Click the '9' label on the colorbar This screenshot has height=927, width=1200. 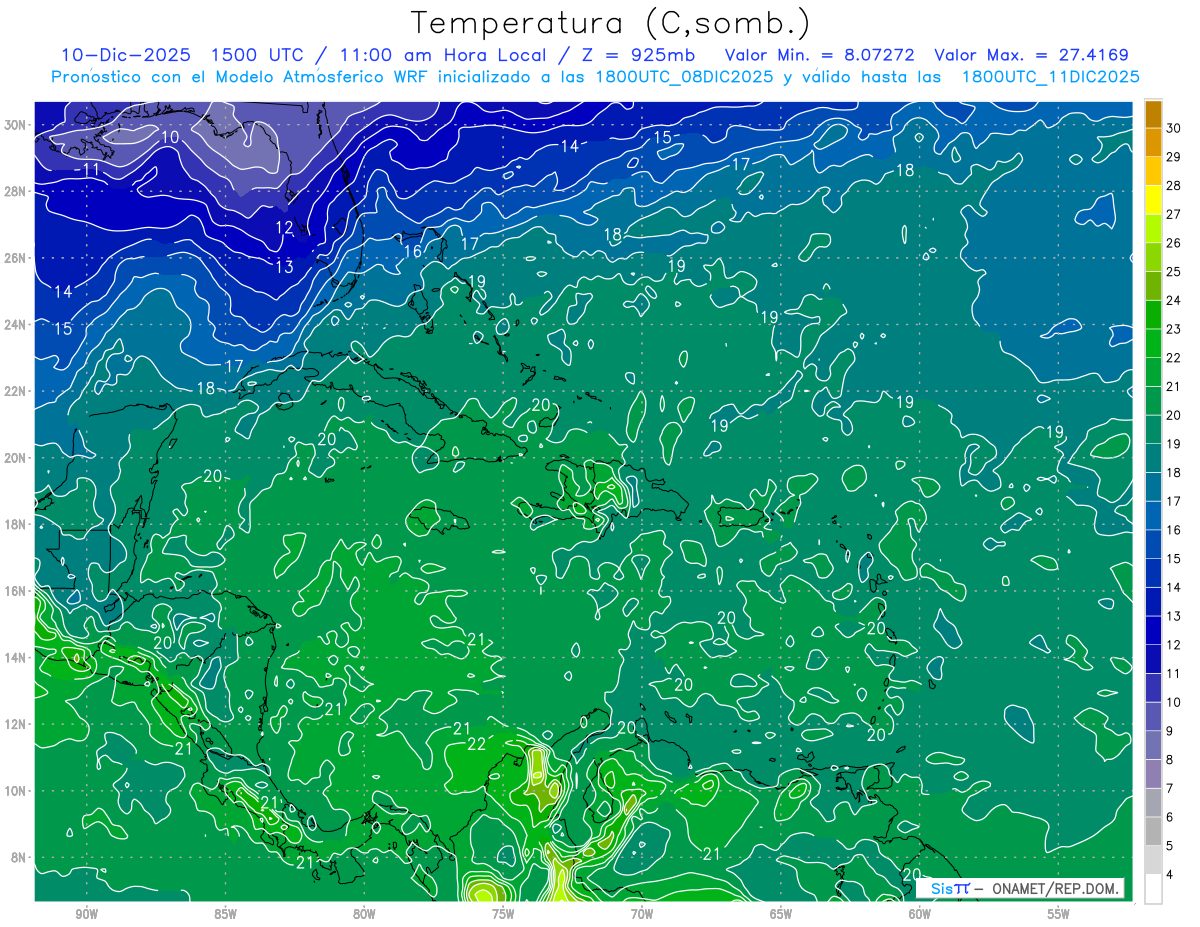pyautogui.click(x=1171, y=732)
